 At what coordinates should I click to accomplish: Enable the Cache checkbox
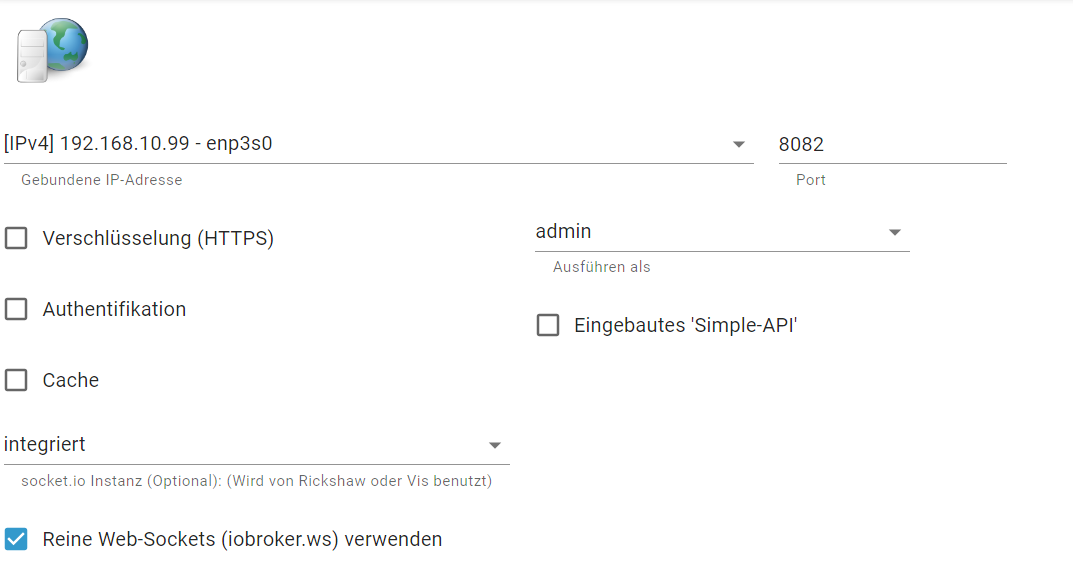(16, 380)
